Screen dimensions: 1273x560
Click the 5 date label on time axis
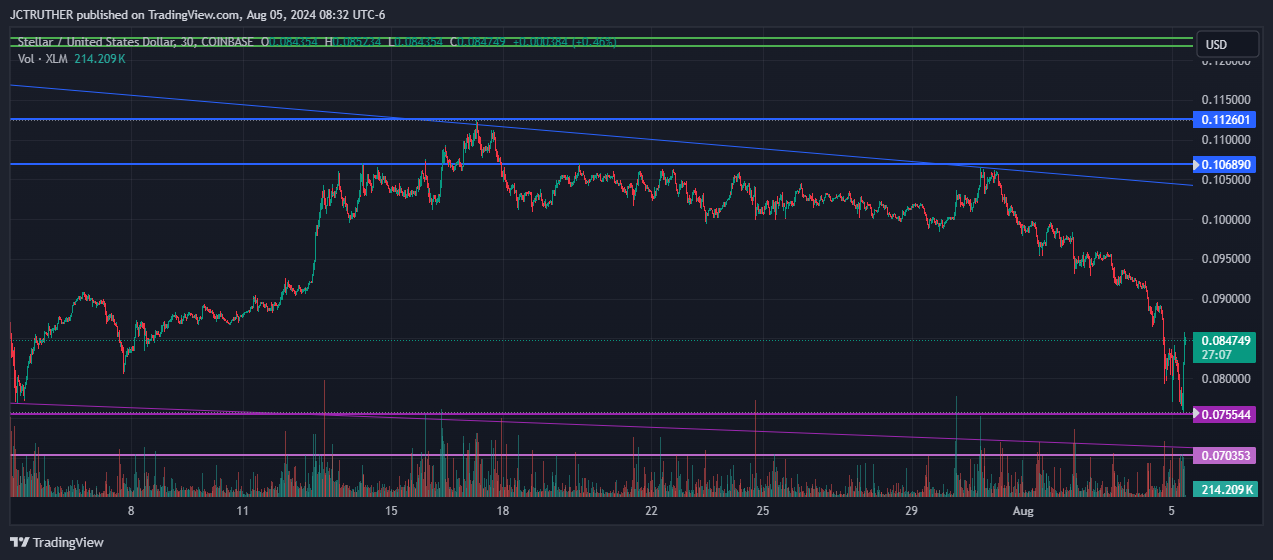[x=1172, y=511]
